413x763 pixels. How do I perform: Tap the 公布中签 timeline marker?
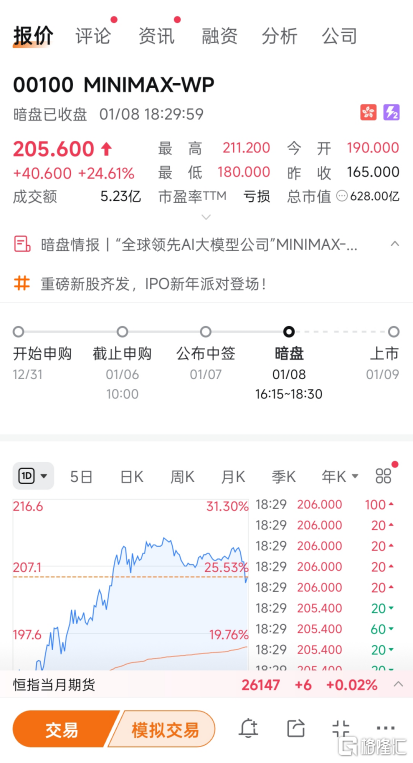(x=206, y=332)
